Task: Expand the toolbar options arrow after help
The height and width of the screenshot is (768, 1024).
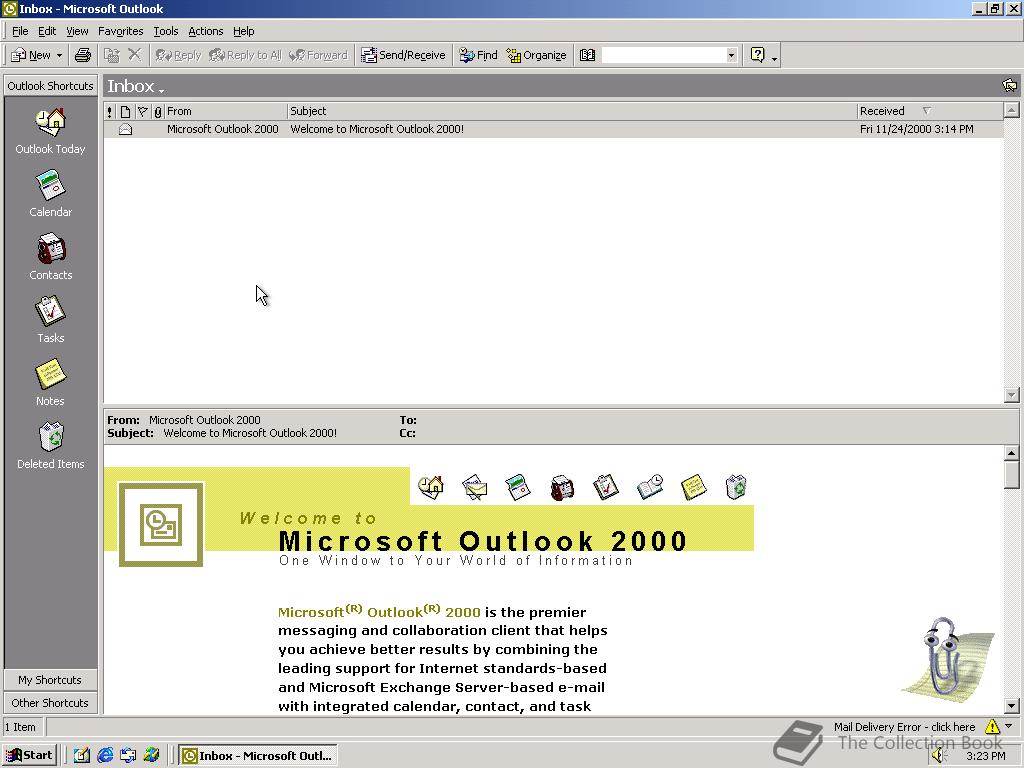Action: [x=775, y=58]
